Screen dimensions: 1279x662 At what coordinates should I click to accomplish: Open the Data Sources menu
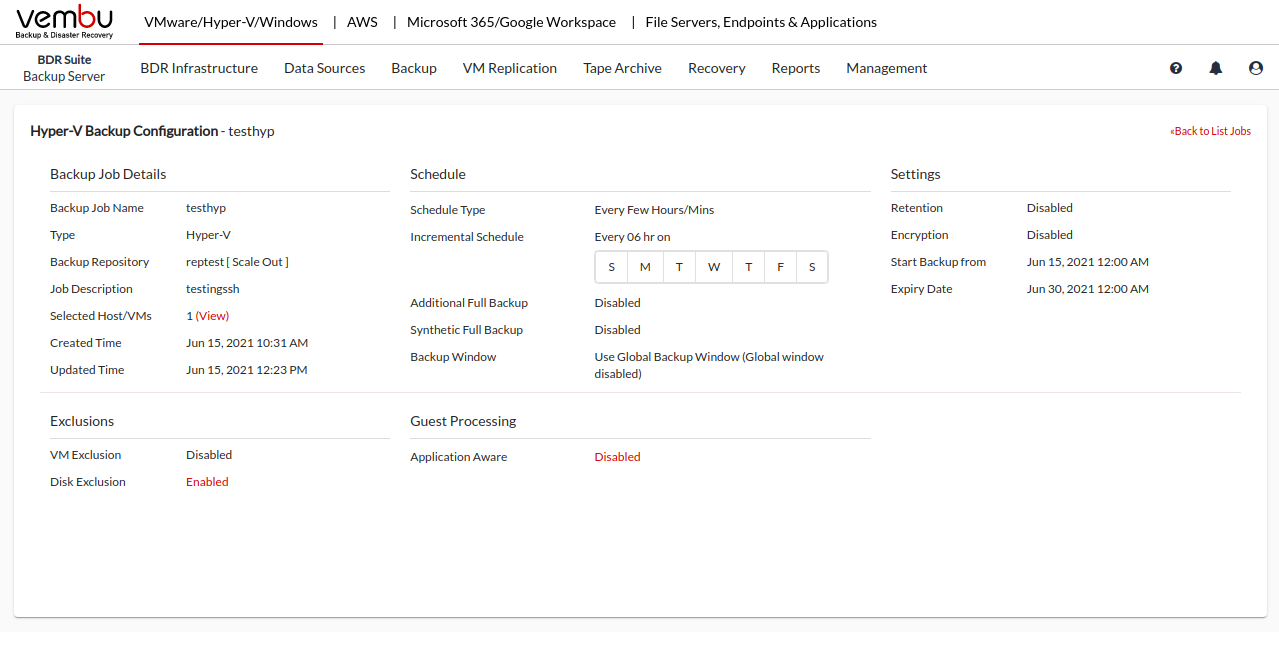[324, 68]
